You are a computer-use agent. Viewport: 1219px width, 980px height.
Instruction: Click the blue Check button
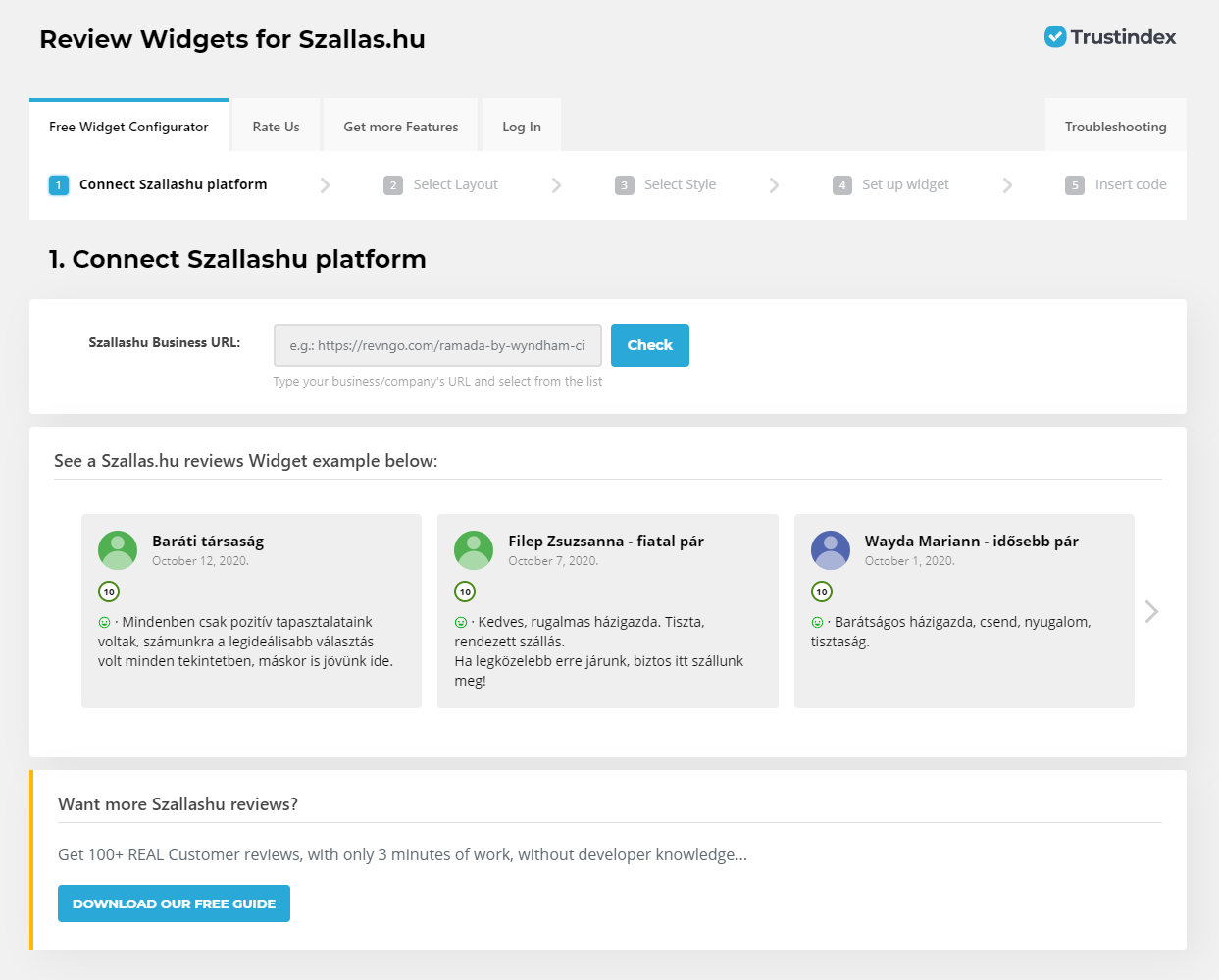[650, 345]
